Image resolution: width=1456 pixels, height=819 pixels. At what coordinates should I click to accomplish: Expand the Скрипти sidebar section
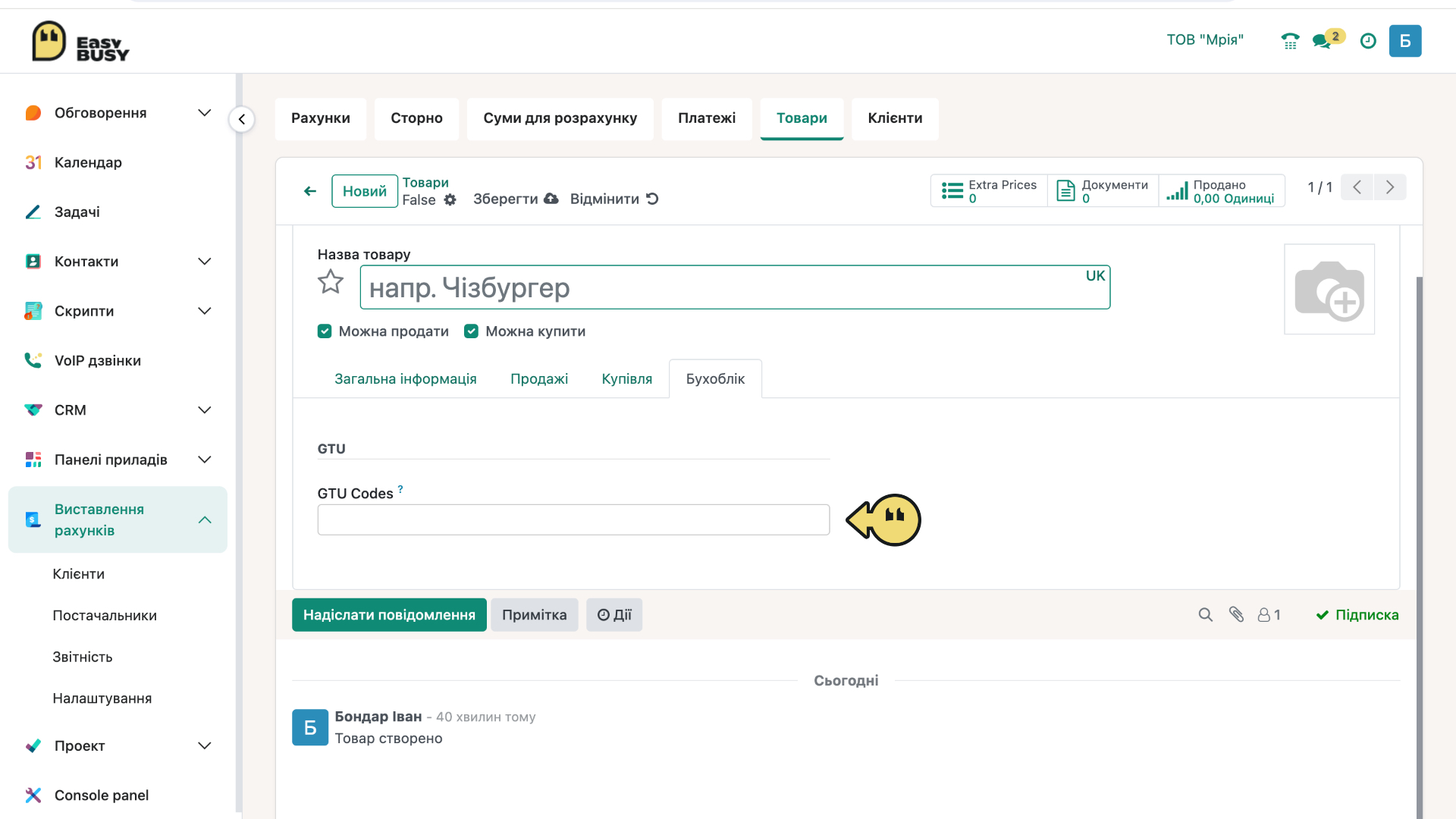204,311
